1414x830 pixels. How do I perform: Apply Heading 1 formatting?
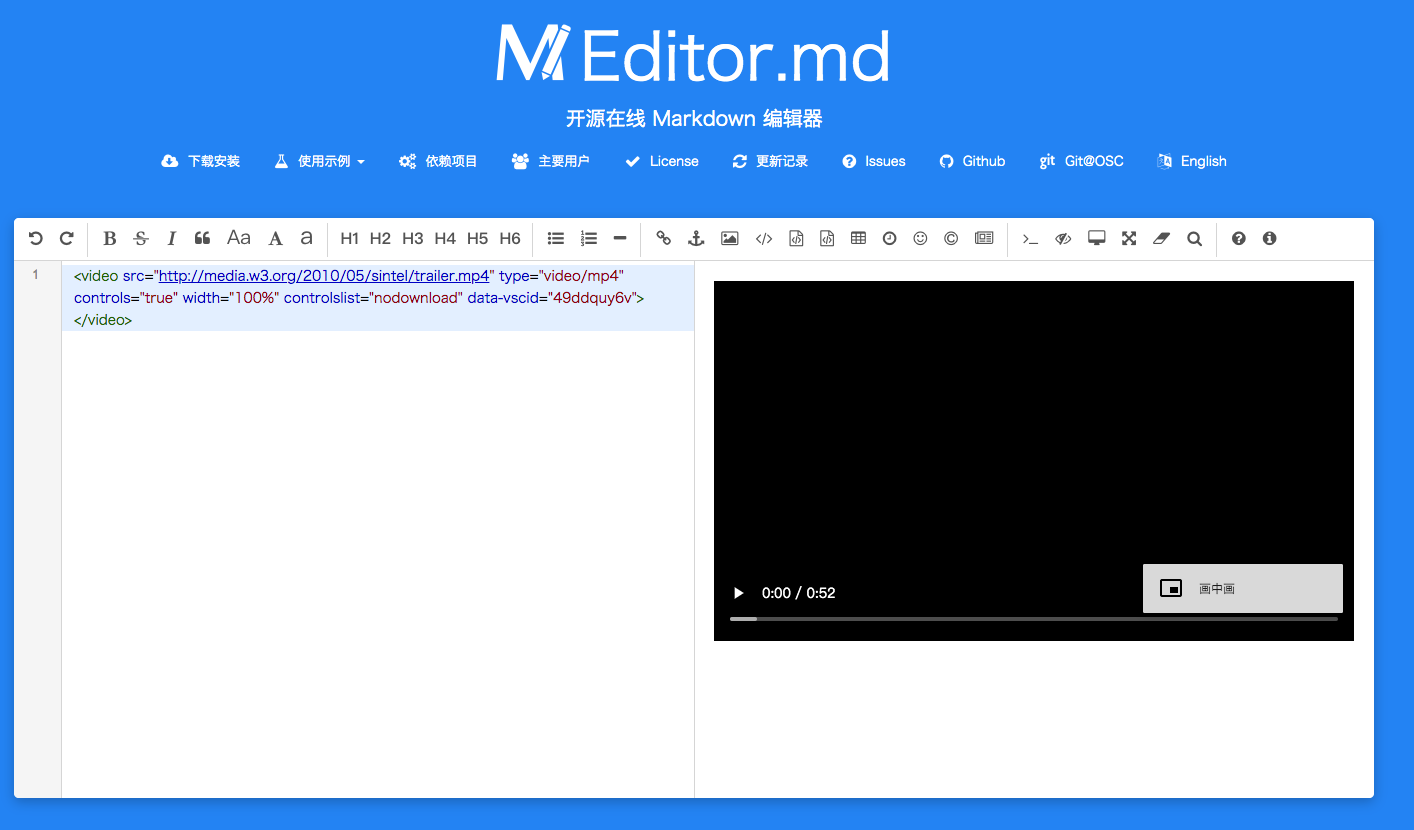[349, 238]
